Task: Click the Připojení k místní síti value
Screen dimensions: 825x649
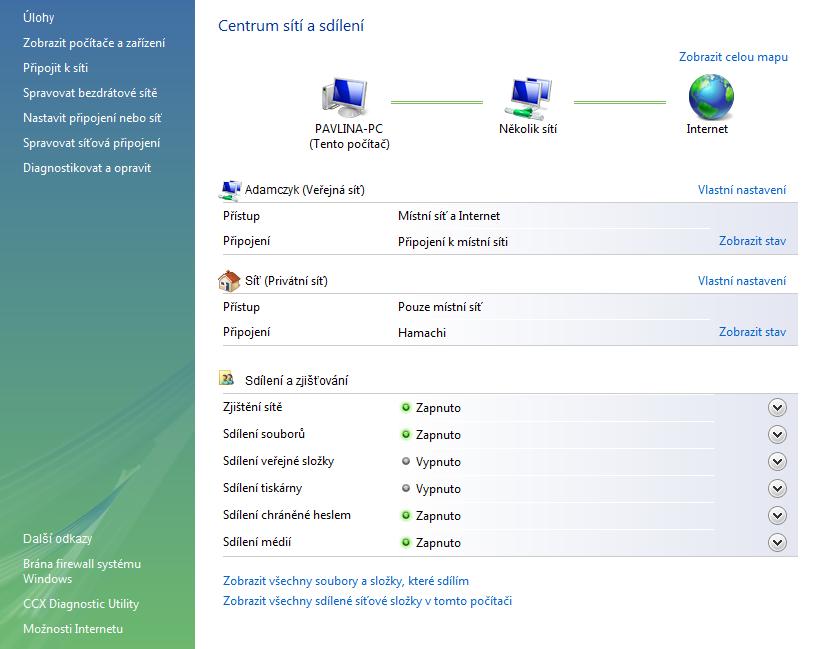Action: [452, 242]
